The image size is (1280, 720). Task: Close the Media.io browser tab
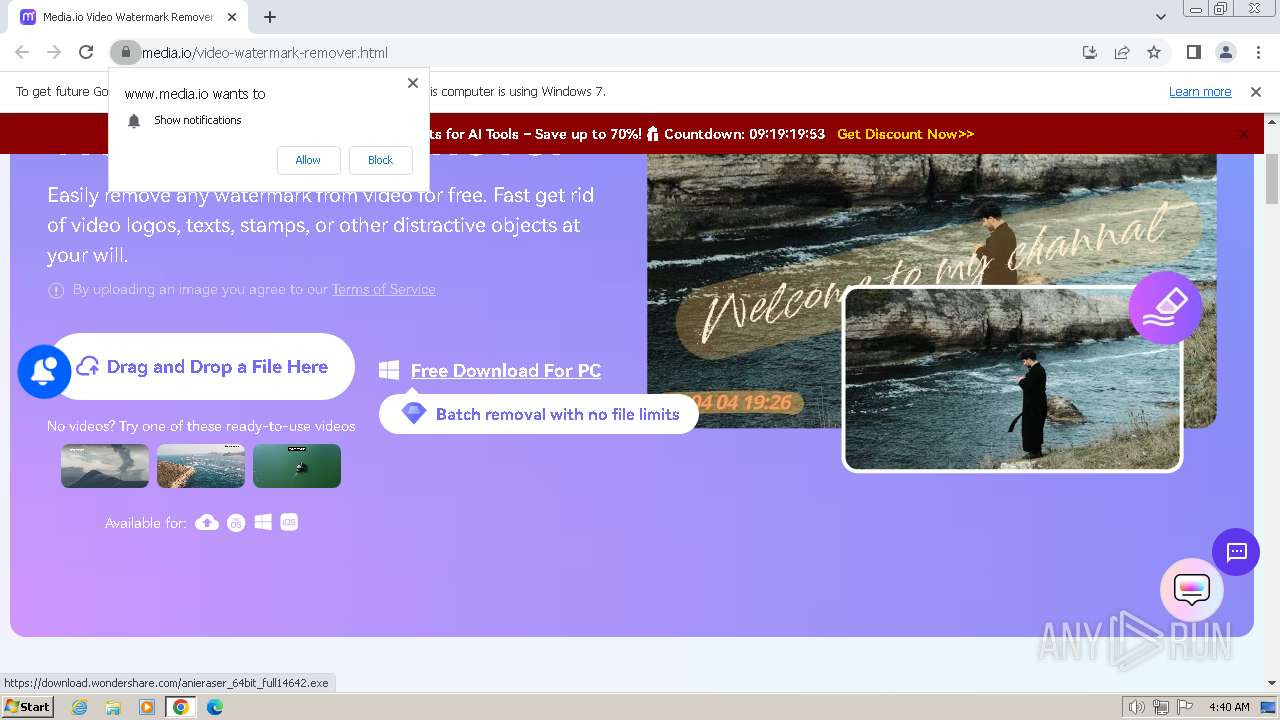pos(232,17)
